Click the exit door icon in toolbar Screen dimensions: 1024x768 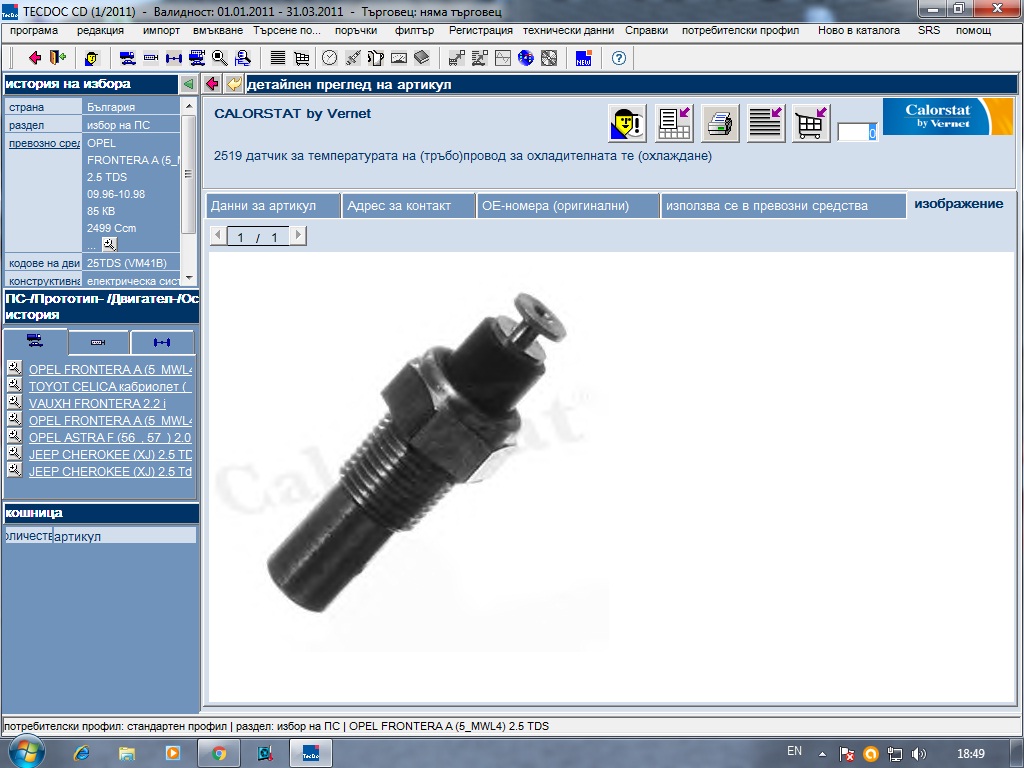pos(58,58)
